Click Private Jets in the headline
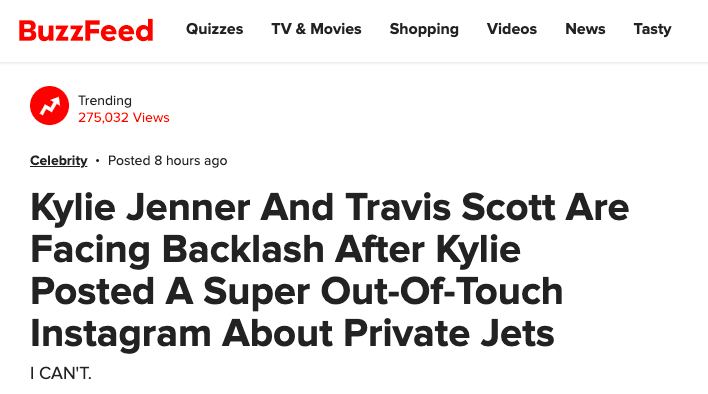Screen dimensions: 708x394 (x=449, y=334)
